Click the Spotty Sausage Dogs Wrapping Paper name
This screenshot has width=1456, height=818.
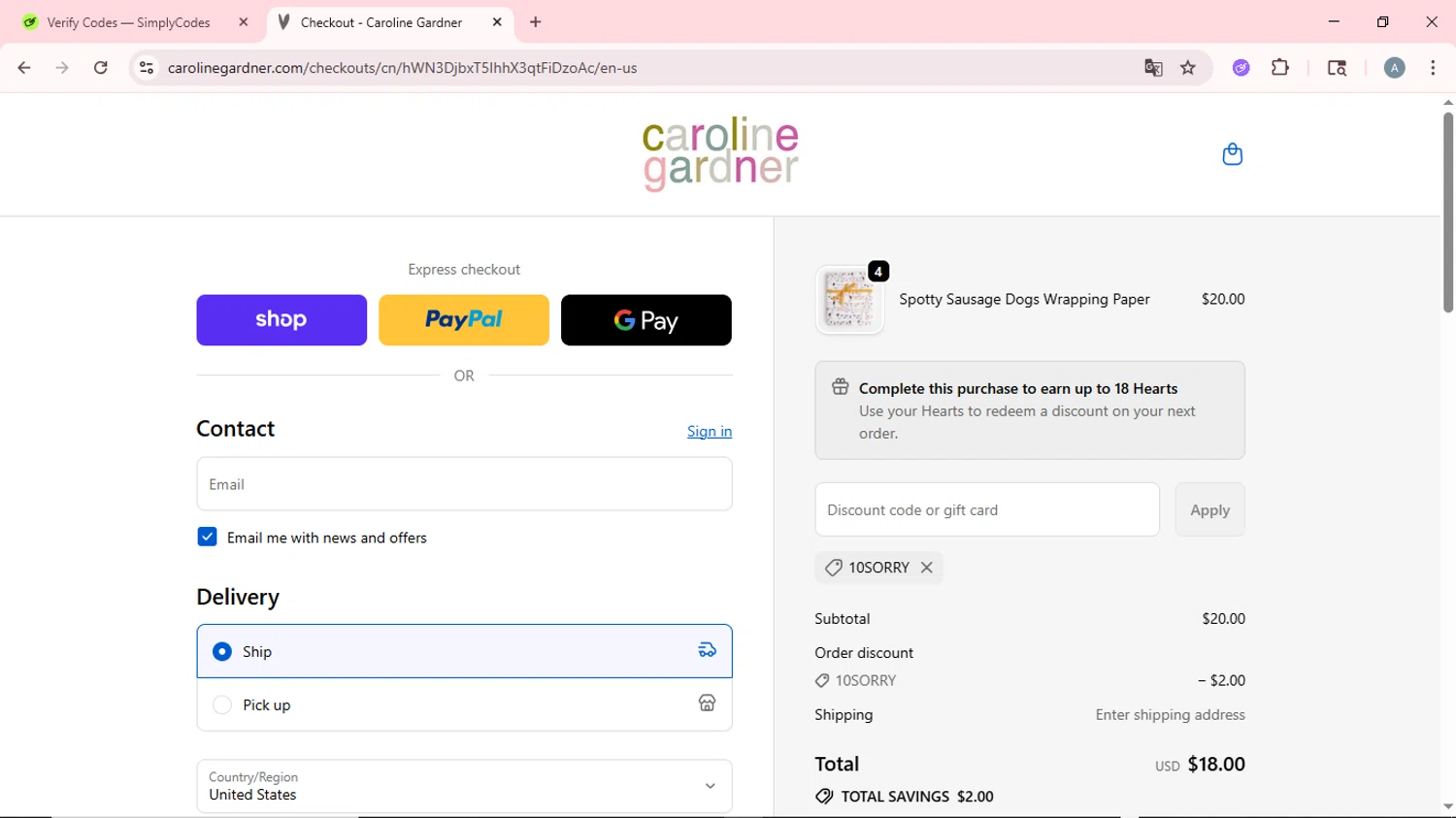(x=1024, y=299)
